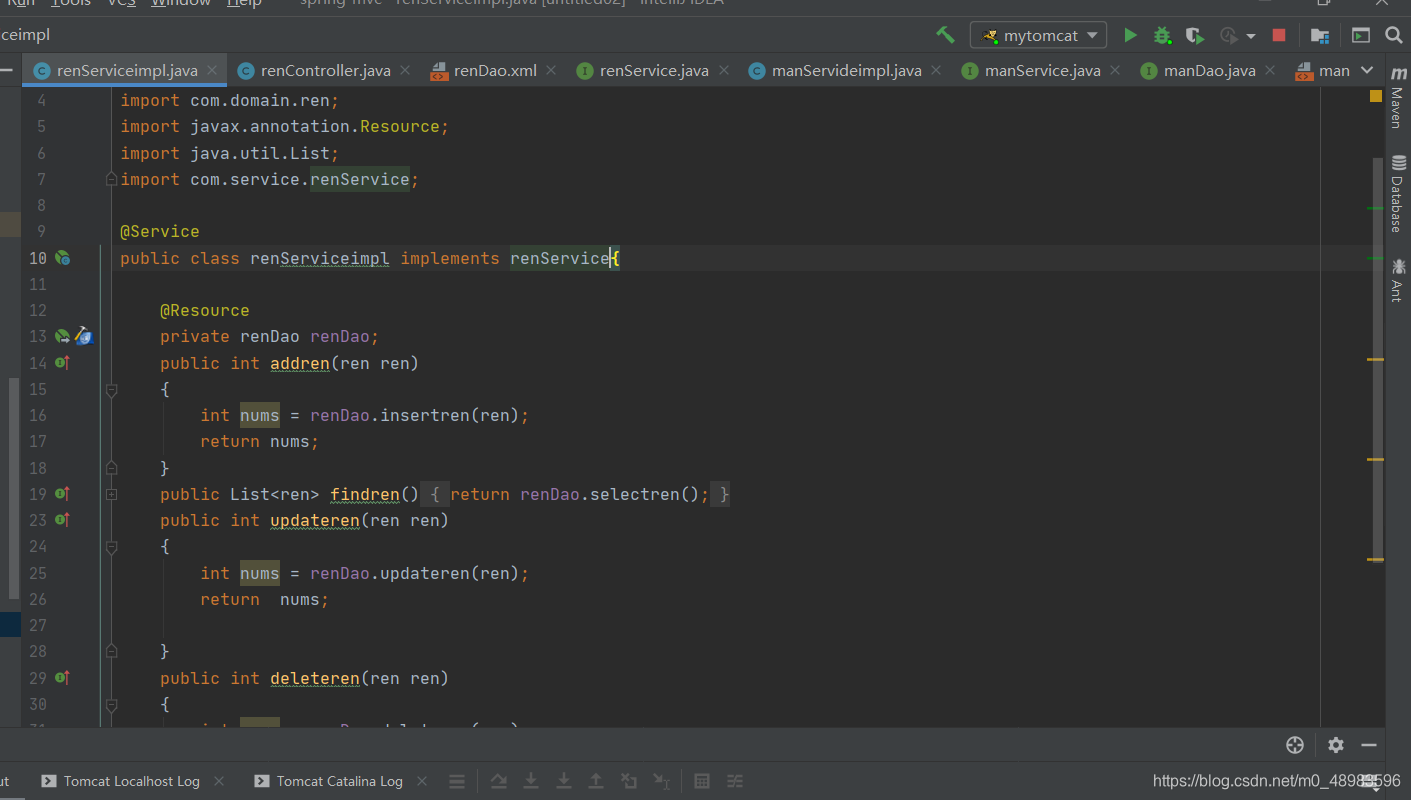Collapse deleteren method fold marker on line 30
The width and height of the screenshot is (1411, 800).
(111, 704)
